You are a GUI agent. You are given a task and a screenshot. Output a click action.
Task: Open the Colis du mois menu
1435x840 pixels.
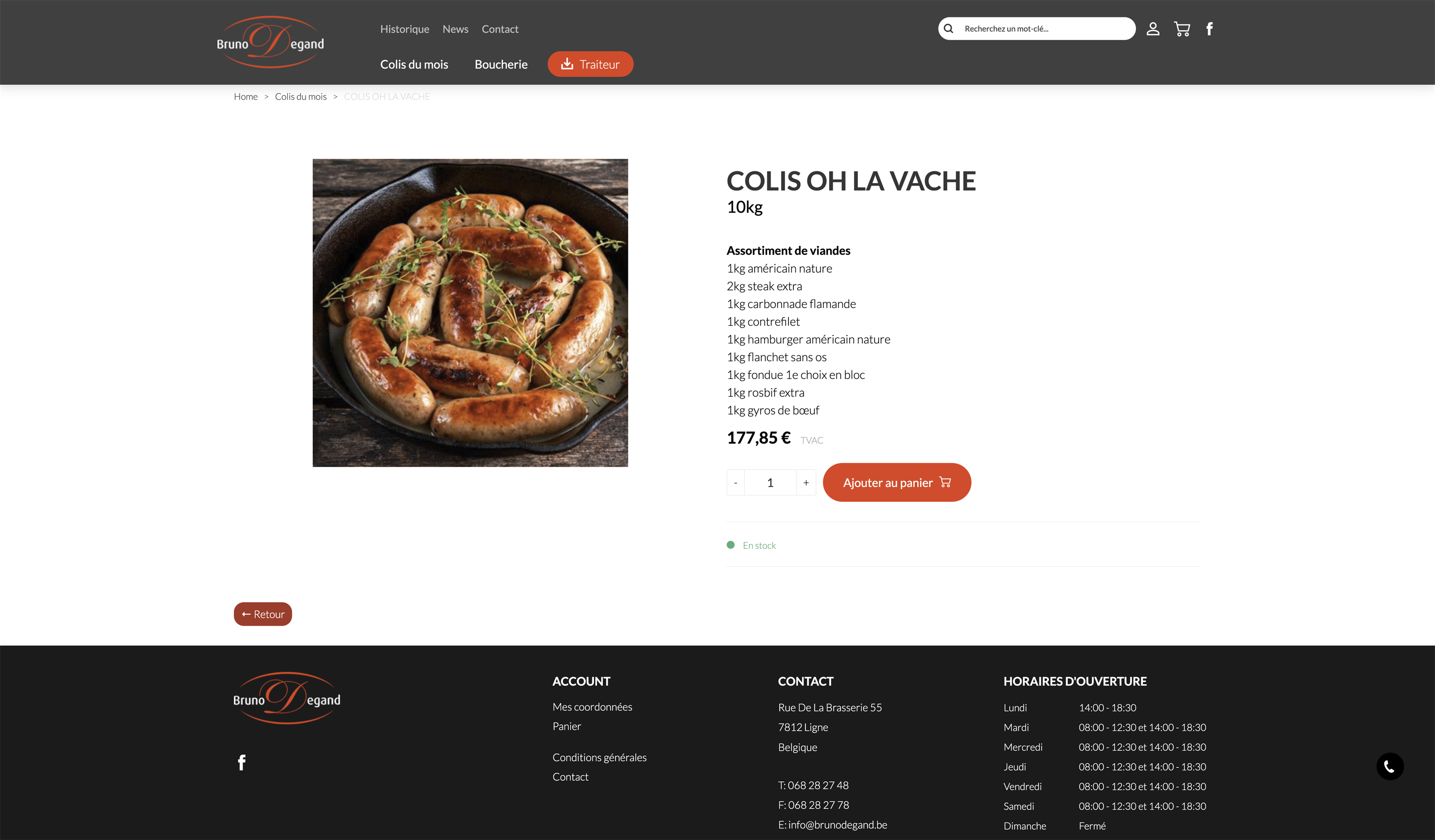click(414, 64)
